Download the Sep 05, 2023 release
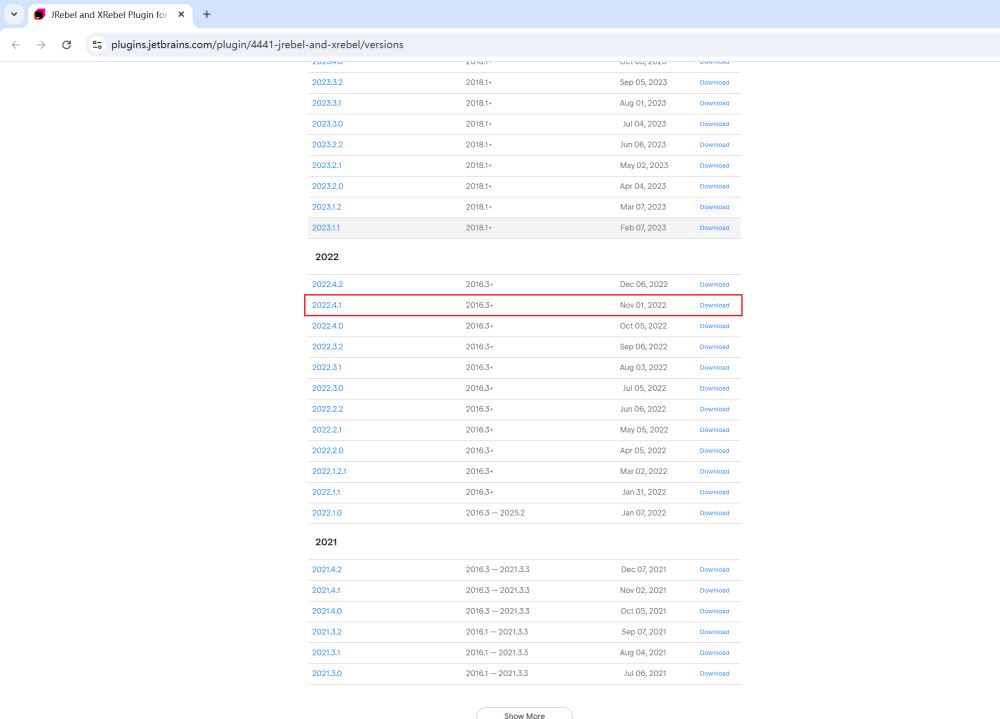Viewport: 1000px width, 719px height. coord(714,82)
